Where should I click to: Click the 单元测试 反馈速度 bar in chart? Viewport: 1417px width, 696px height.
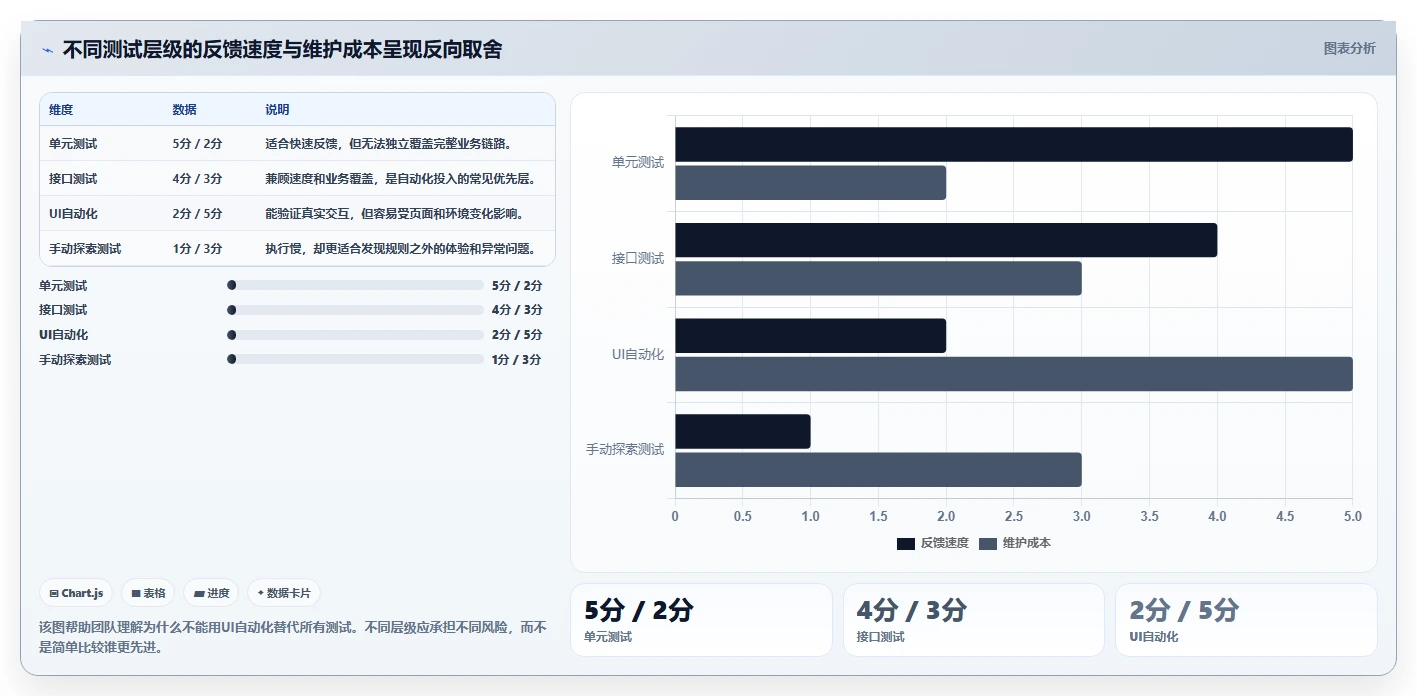[x=1014, y=144]
